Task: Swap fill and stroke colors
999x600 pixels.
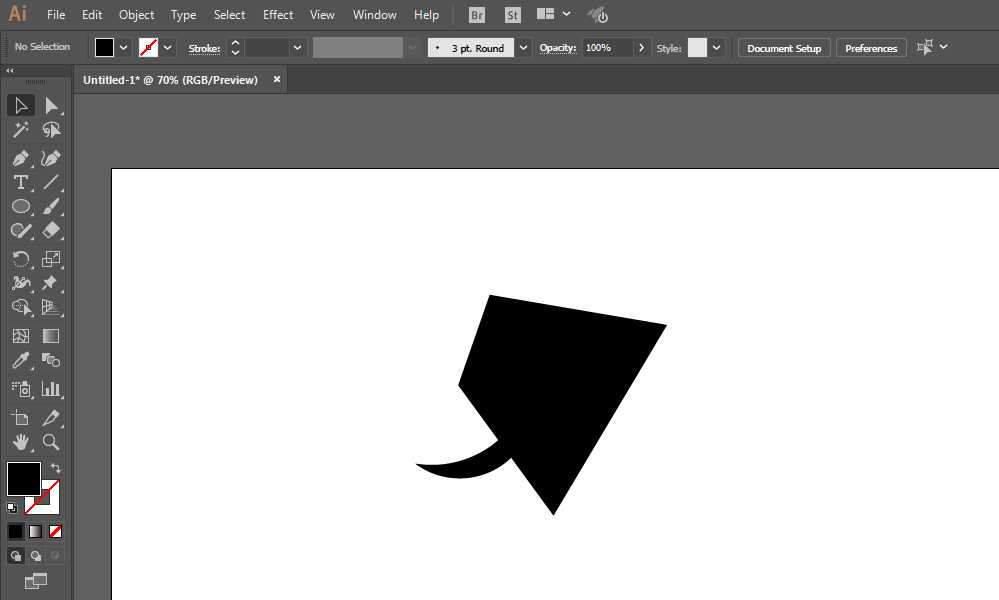Action: coord(56,468)
